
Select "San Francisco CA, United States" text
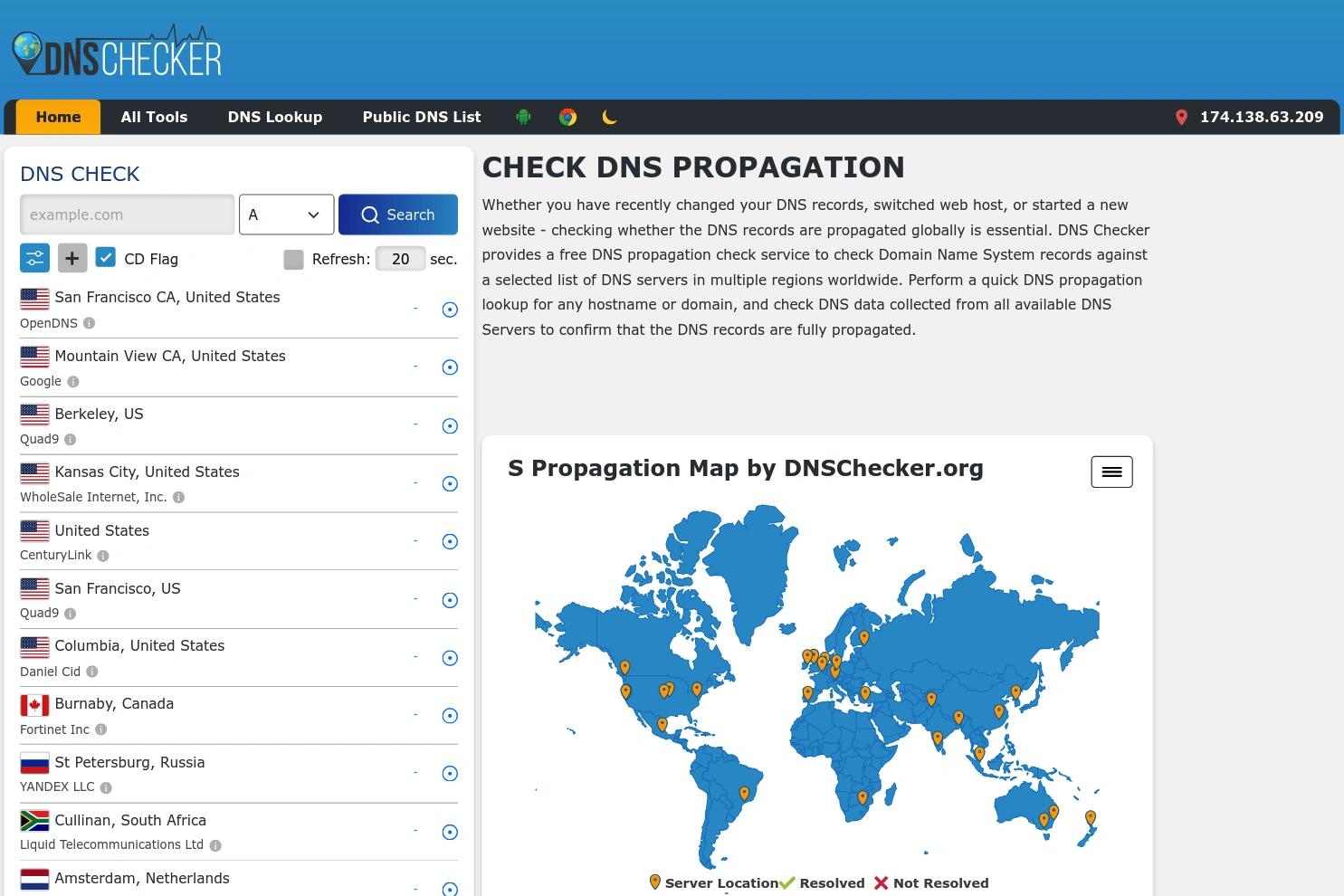pos(167,297)
